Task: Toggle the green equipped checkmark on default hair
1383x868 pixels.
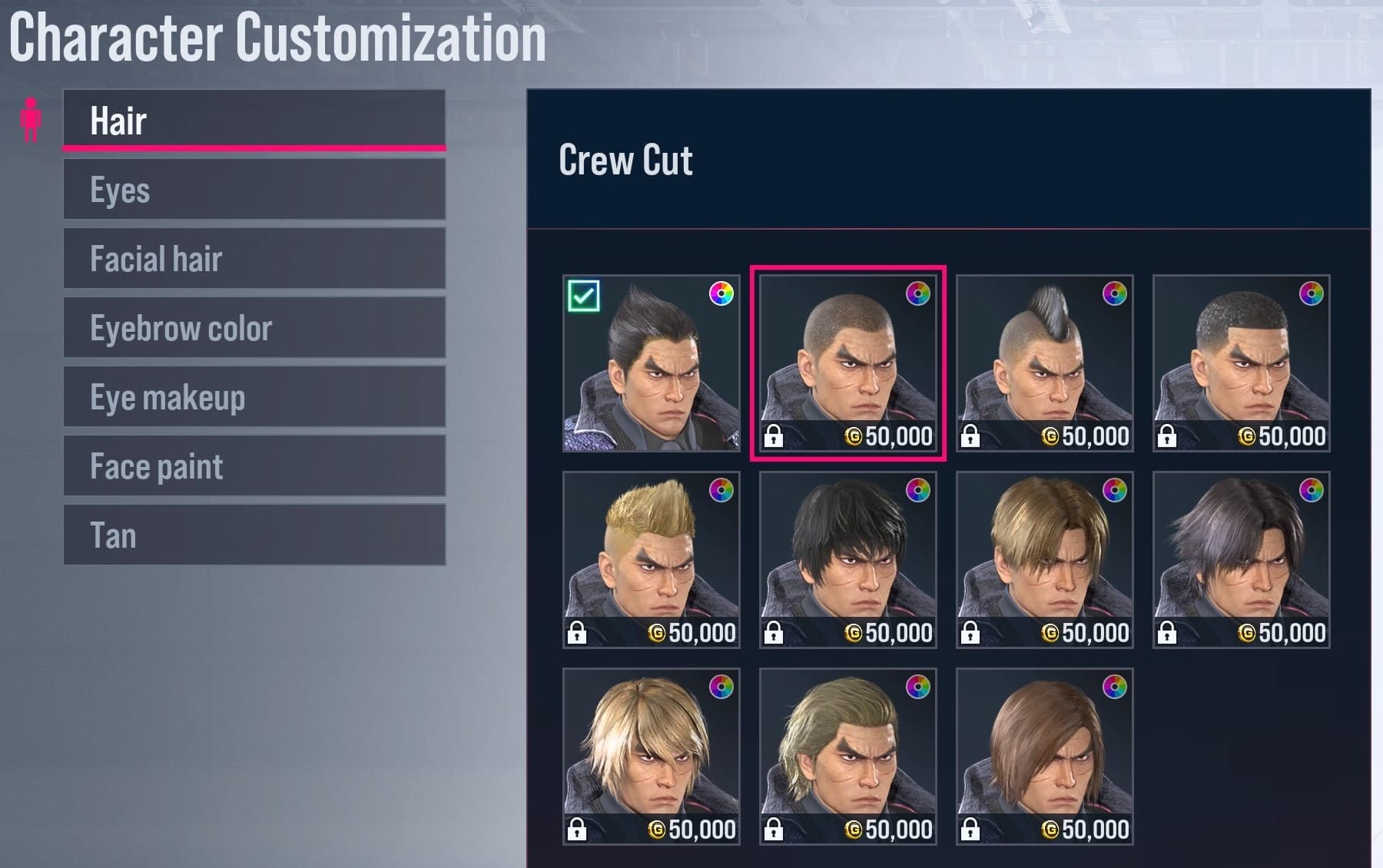Action: [584, 296]
